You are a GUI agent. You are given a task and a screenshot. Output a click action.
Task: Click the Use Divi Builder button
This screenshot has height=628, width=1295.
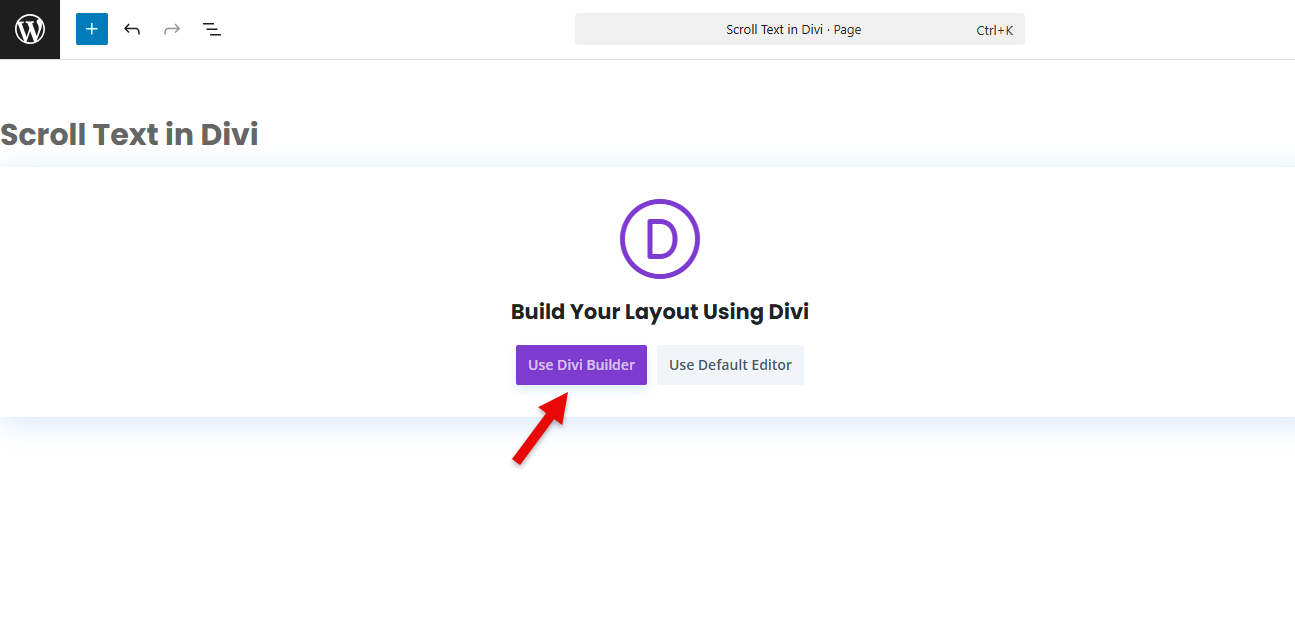(x=581, y=365)
